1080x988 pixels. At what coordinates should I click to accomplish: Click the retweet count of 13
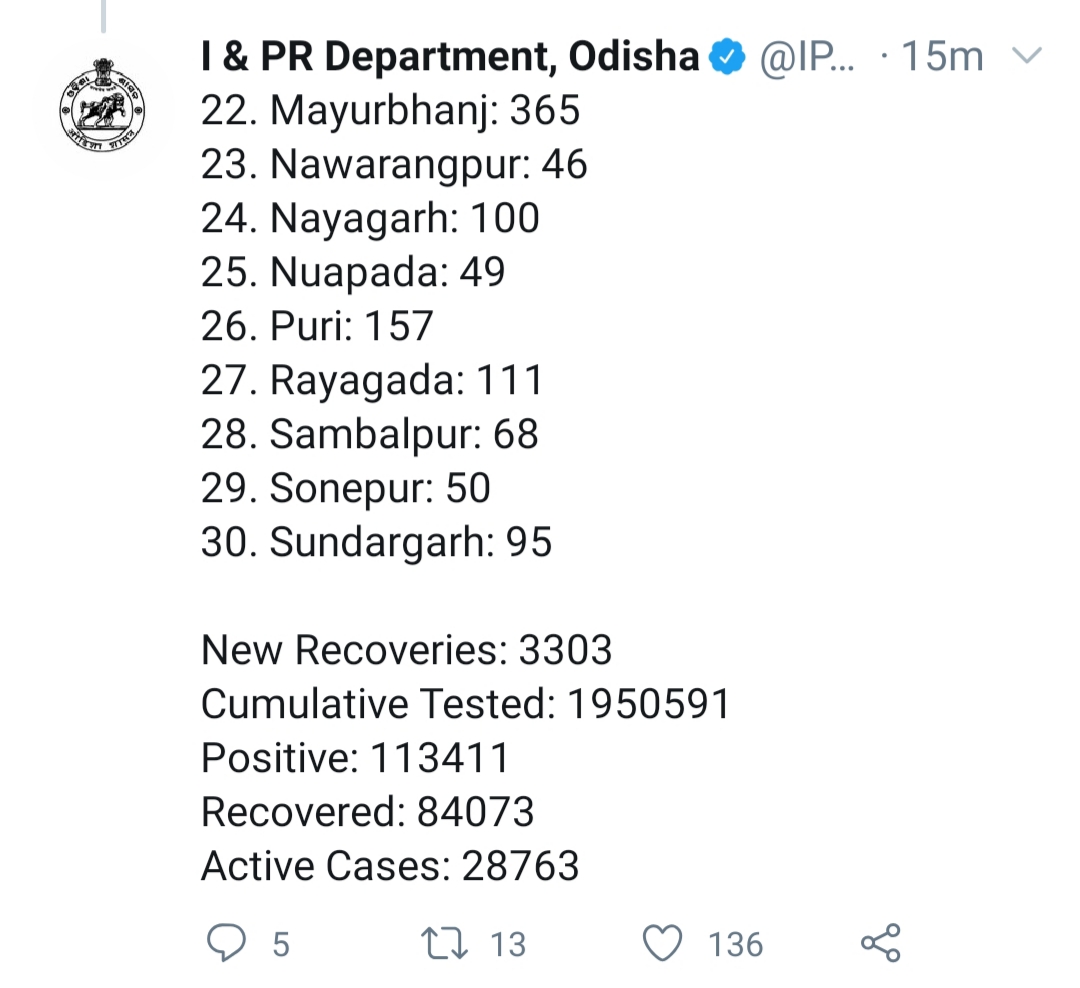pos(508,944)
